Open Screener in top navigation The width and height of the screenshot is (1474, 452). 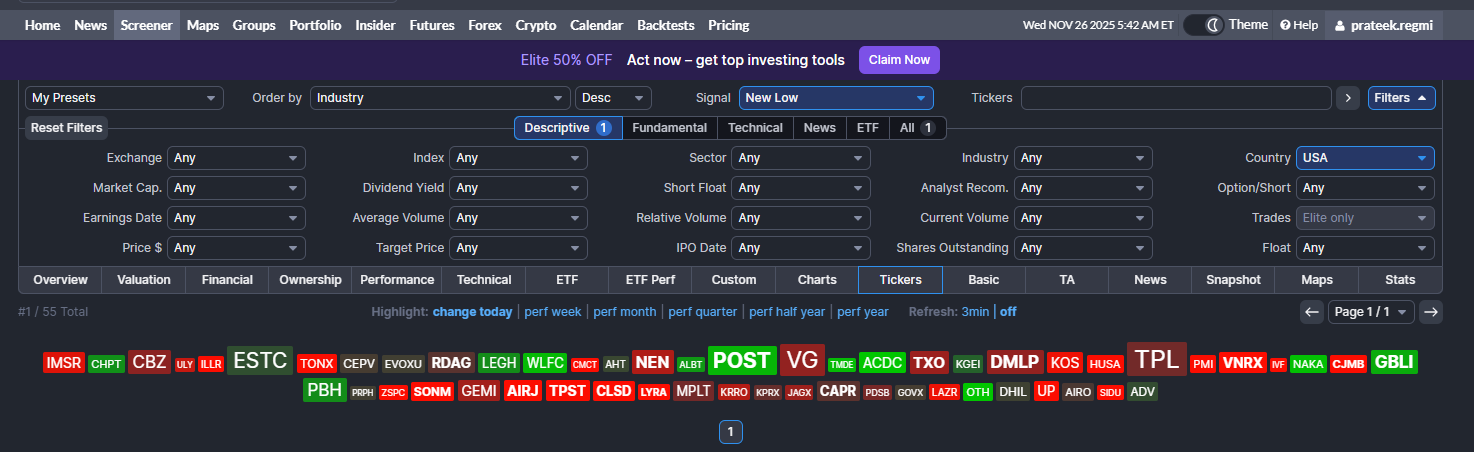pyautogui.click(x=146, y=25)
